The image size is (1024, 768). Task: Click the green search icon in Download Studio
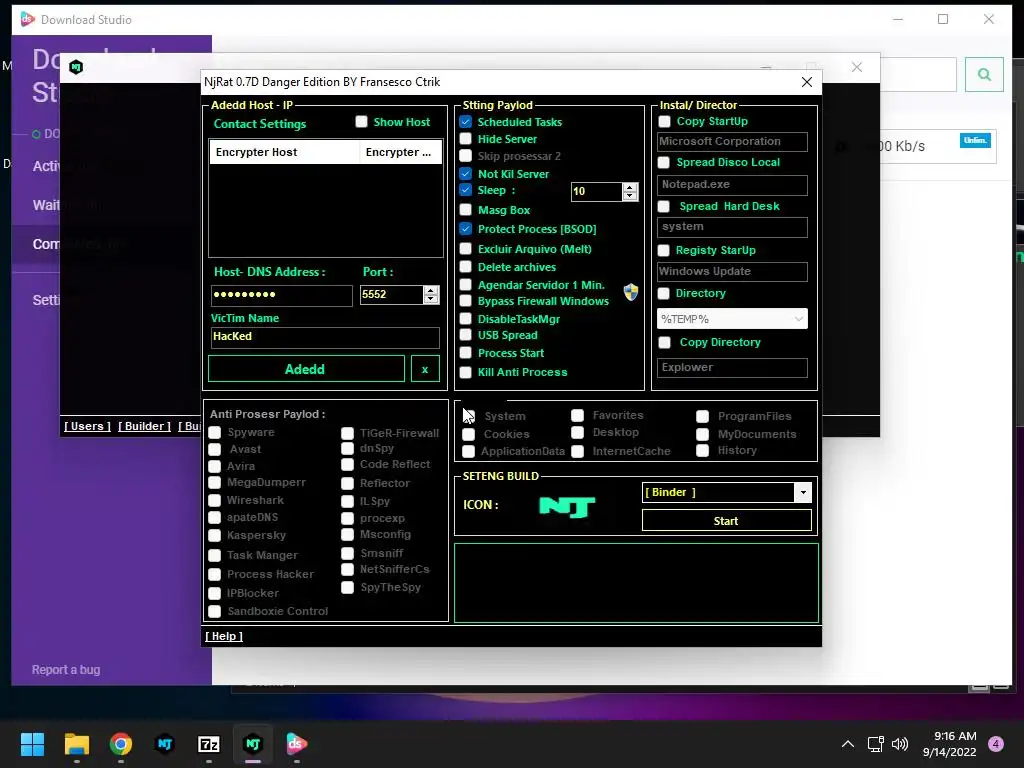[x=984, y=74]
